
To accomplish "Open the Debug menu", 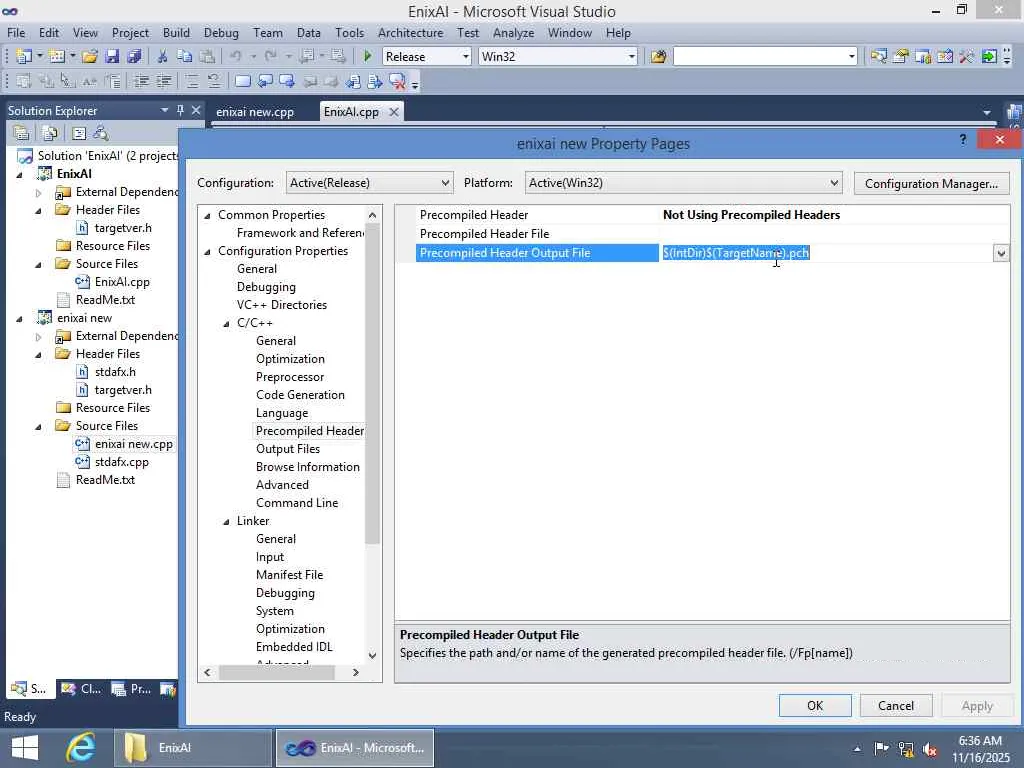I will click(221, 33).
